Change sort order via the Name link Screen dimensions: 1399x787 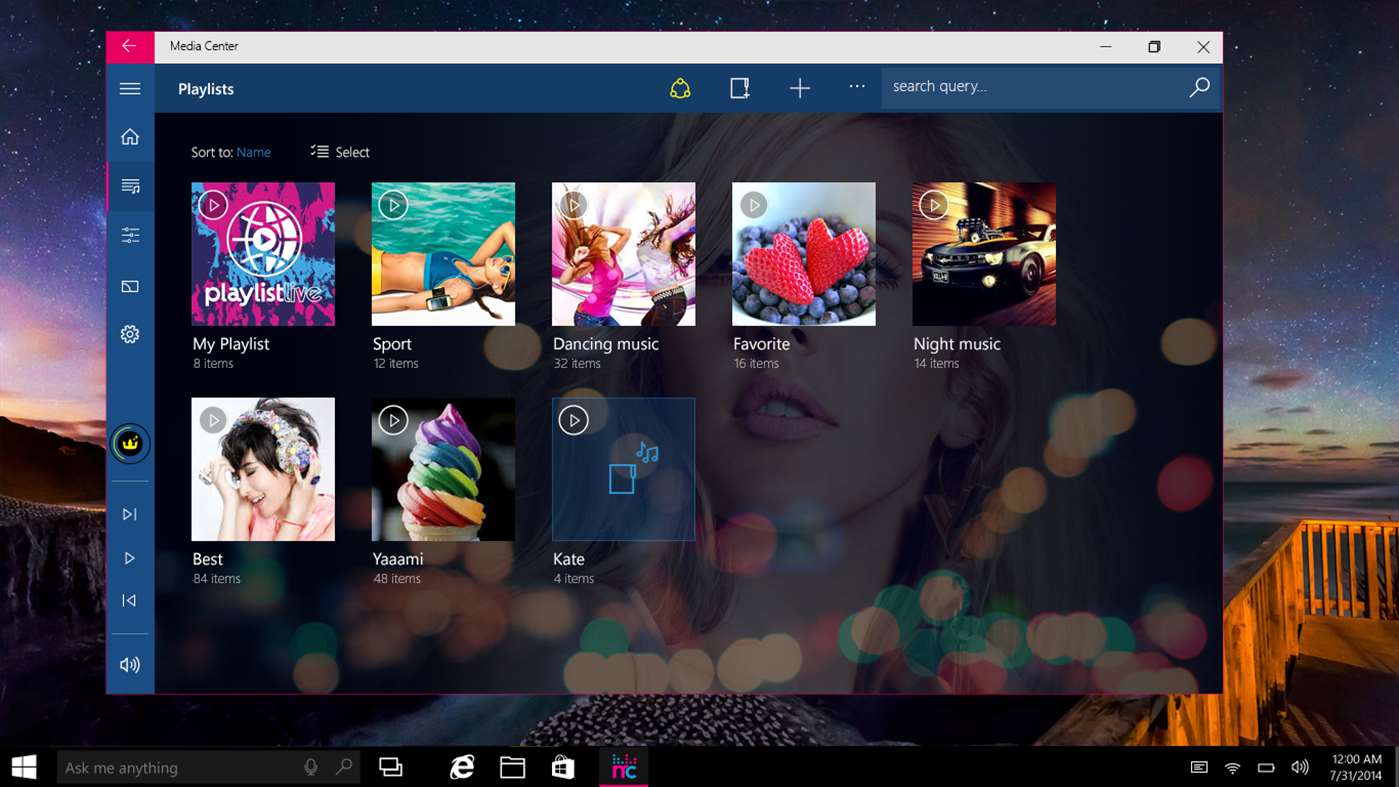(x=253, y=152)
